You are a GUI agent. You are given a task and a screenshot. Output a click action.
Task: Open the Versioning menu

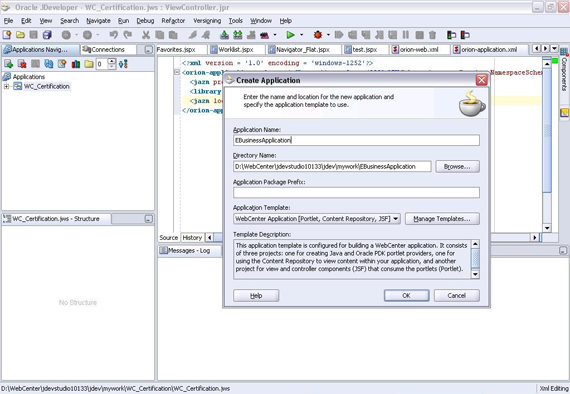click(x=207, y=21)
